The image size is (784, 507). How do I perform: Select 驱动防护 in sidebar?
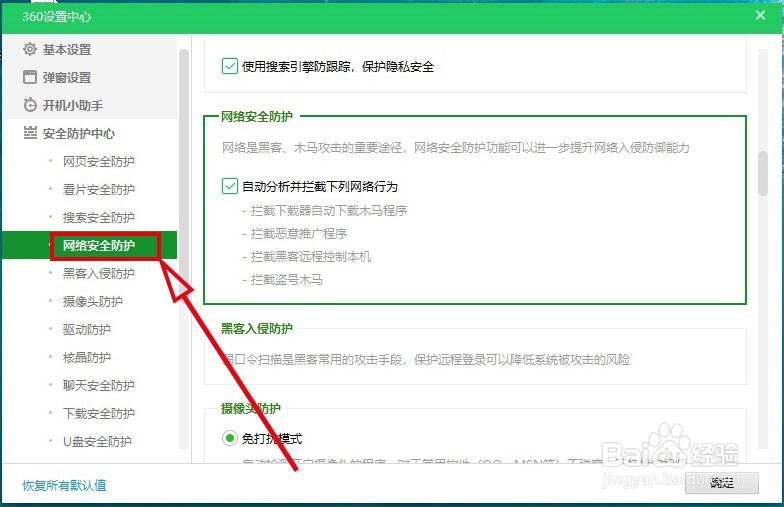pos(86,330)
